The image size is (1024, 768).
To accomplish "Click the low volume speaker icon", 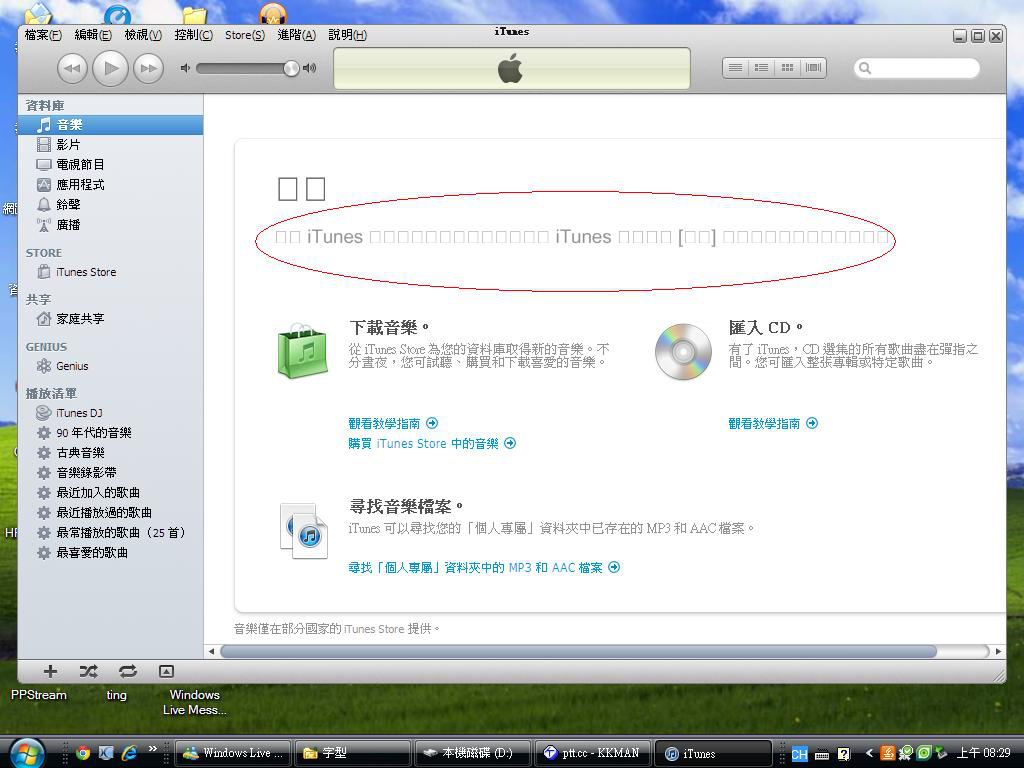I will click(185, 68).
